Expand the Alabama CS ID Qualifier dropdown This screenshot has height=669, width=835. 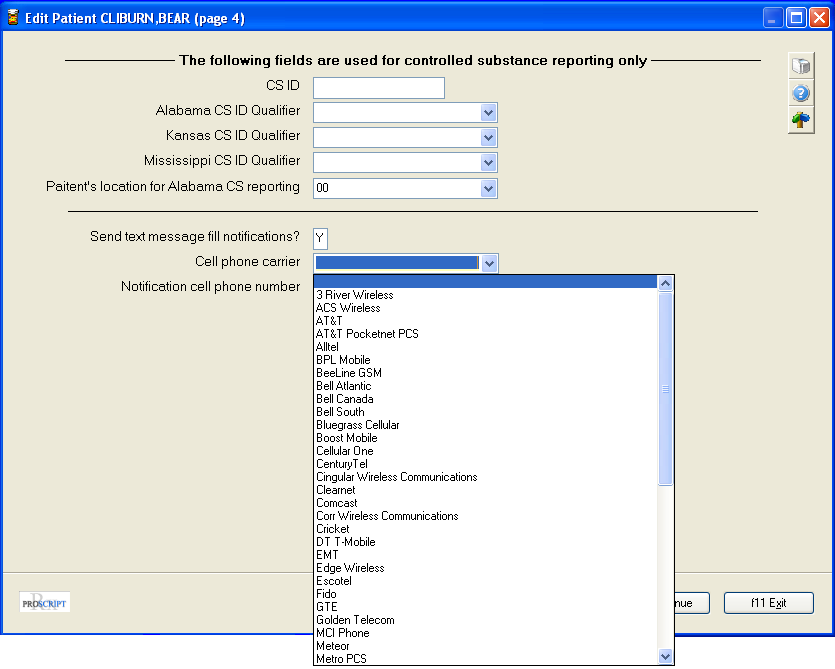pos(488,112)
